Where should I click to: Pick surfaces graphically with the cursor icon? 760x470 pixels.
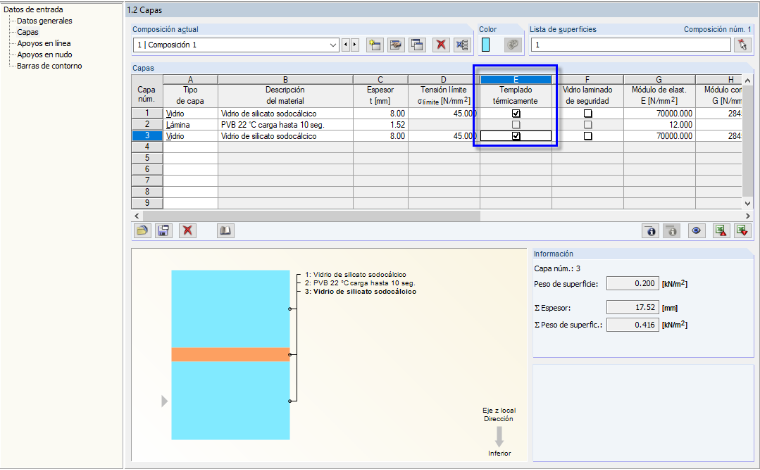pos(743,45)
